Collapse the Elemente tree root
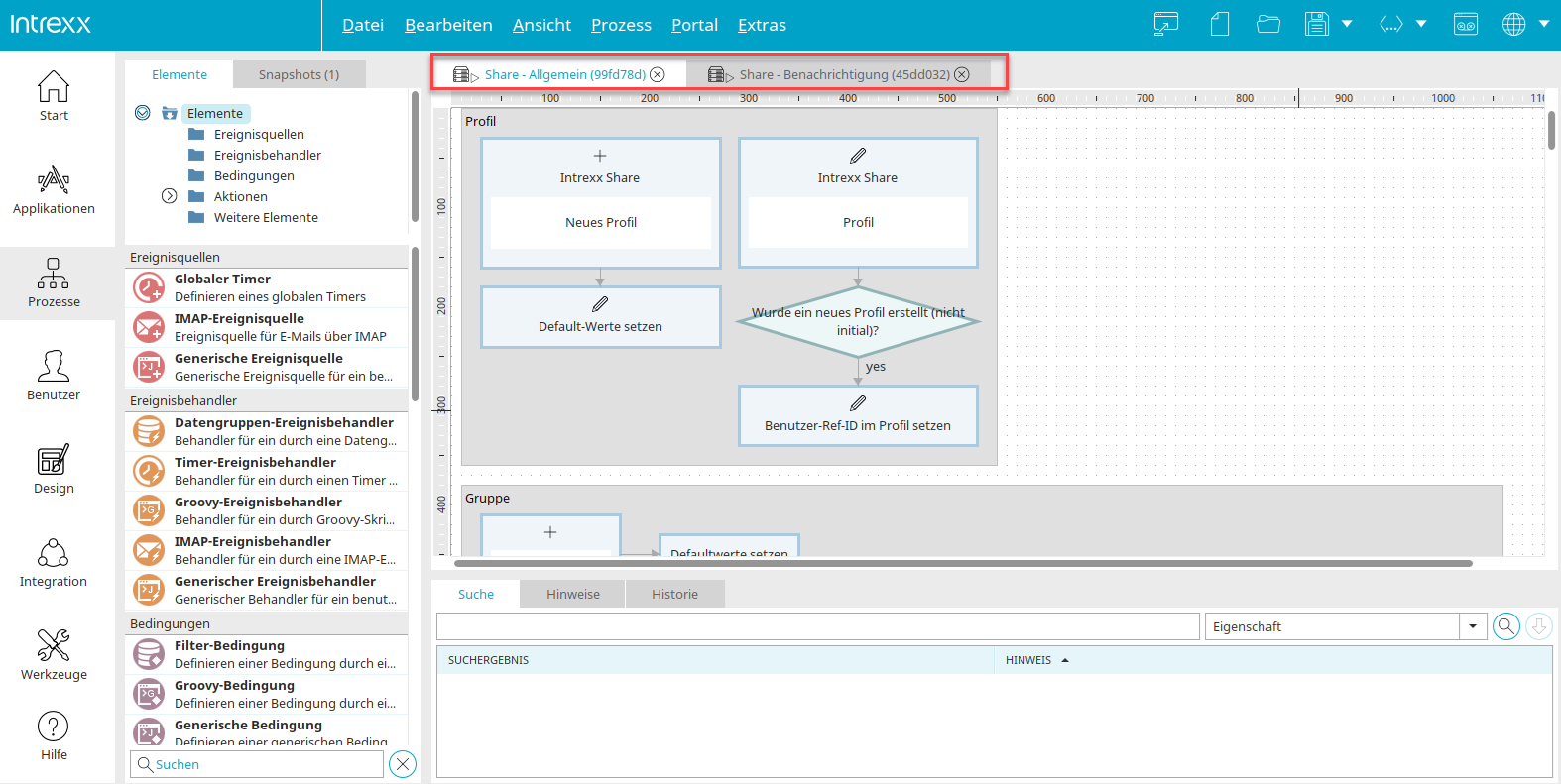Viewport: 1561px width, 784px height. 143,113
